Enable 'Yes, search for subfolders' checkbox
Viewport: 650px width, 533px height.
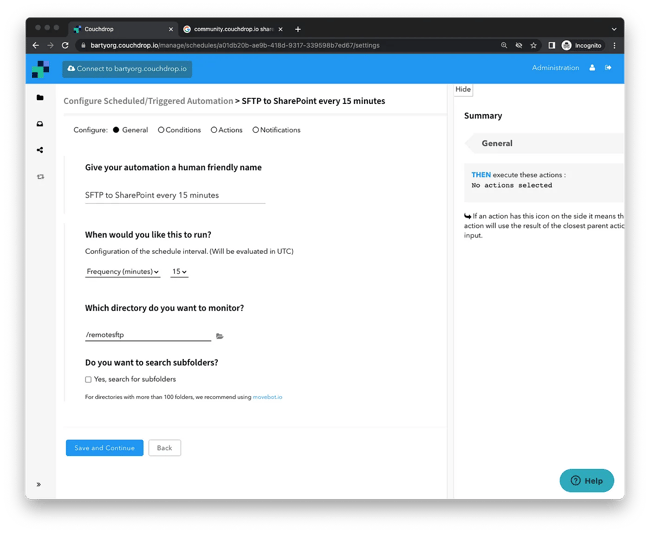[x=88, y=379]
